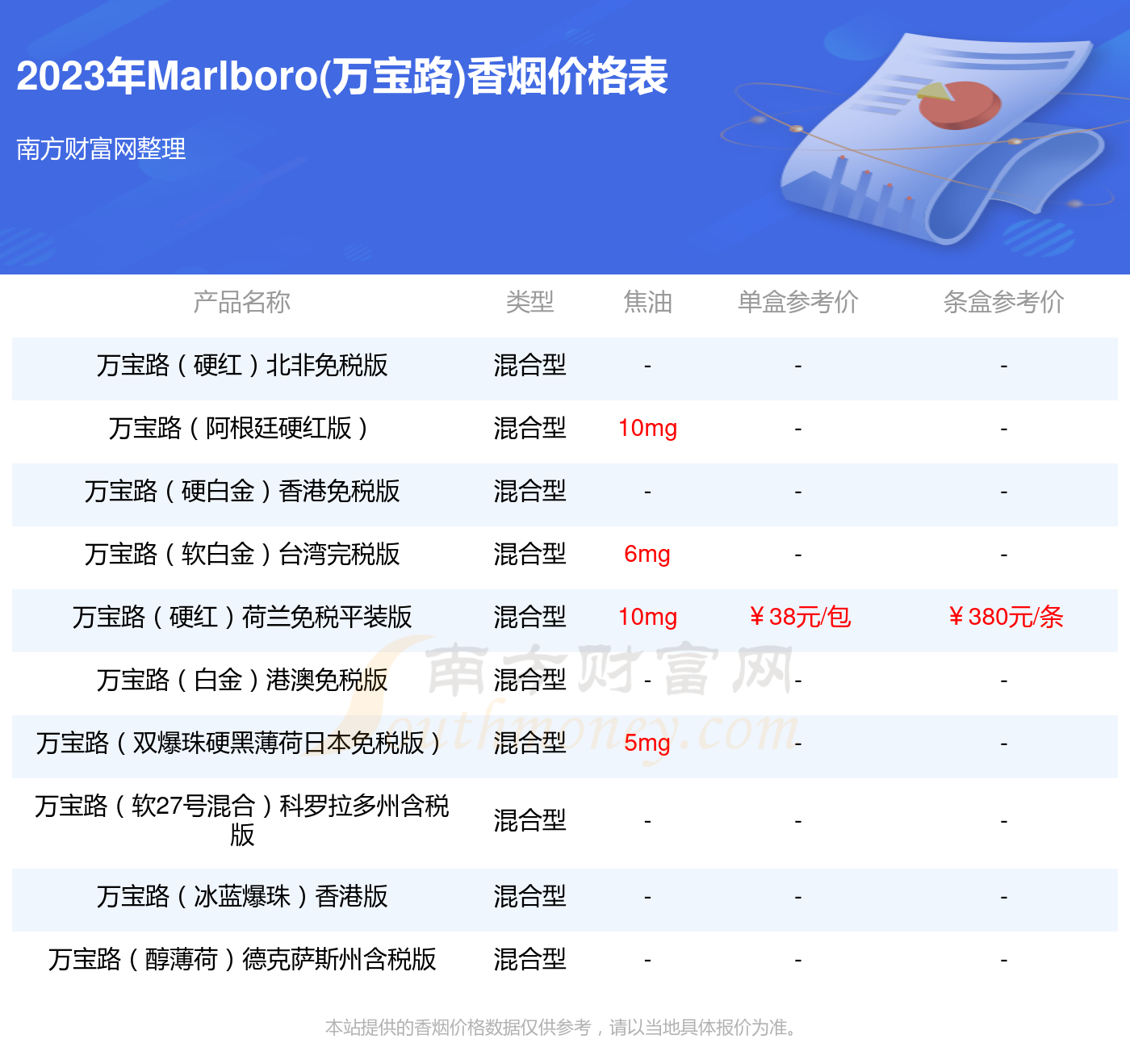Click 混合型 in the 荷兰免税平装版 row
This screenshot has height=1064, width=1130.
tap(529, 617)
